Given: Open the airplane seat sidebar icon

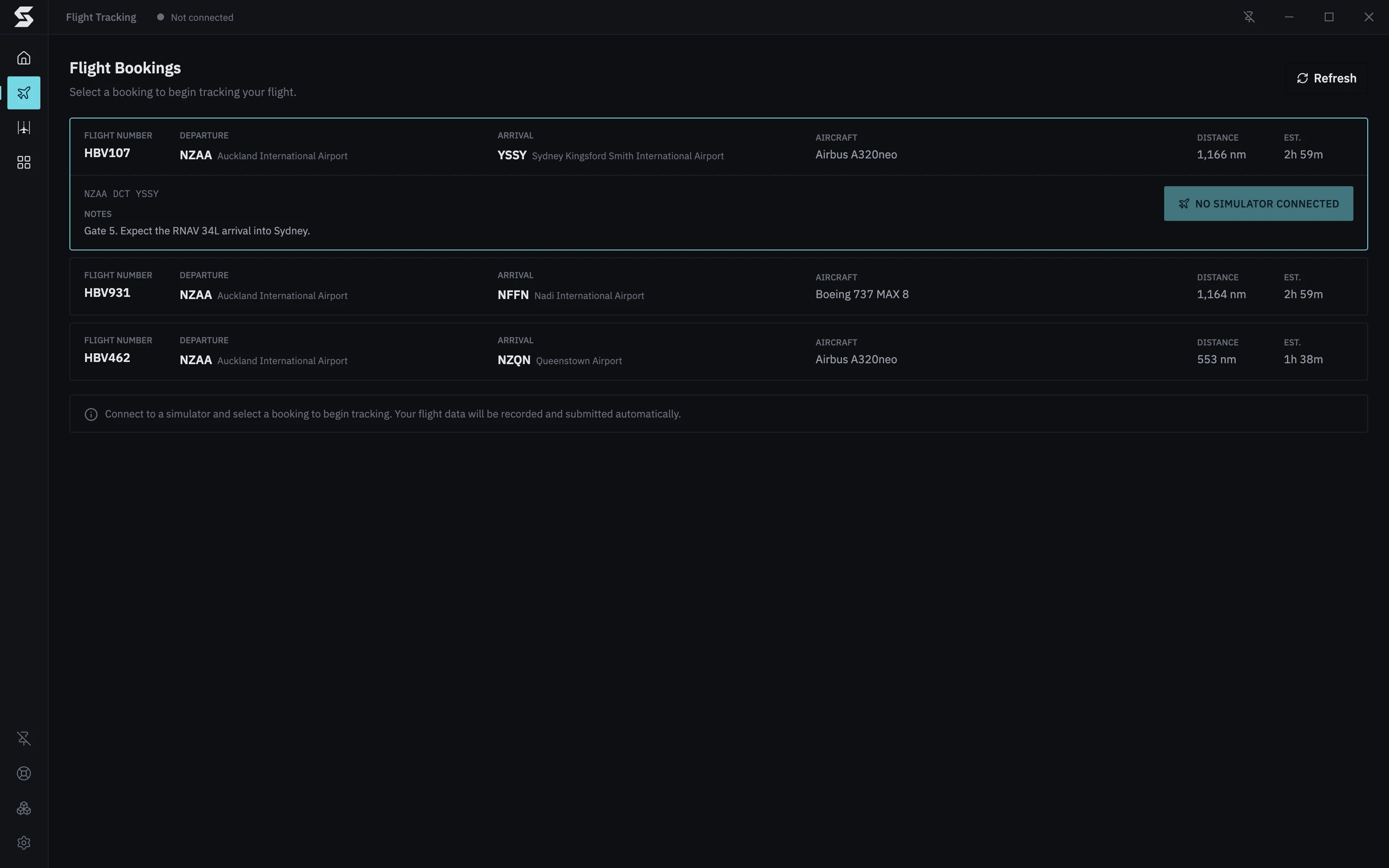Looking at the screenshot, I should tap(23, 128).
